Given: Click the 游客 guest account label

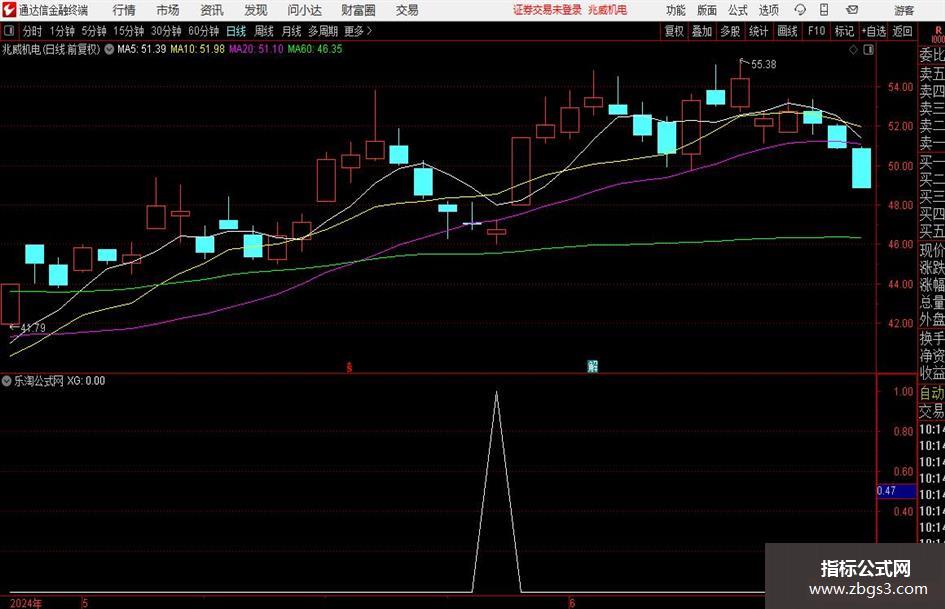Looking at the screenshot, I should coord(904,10).
